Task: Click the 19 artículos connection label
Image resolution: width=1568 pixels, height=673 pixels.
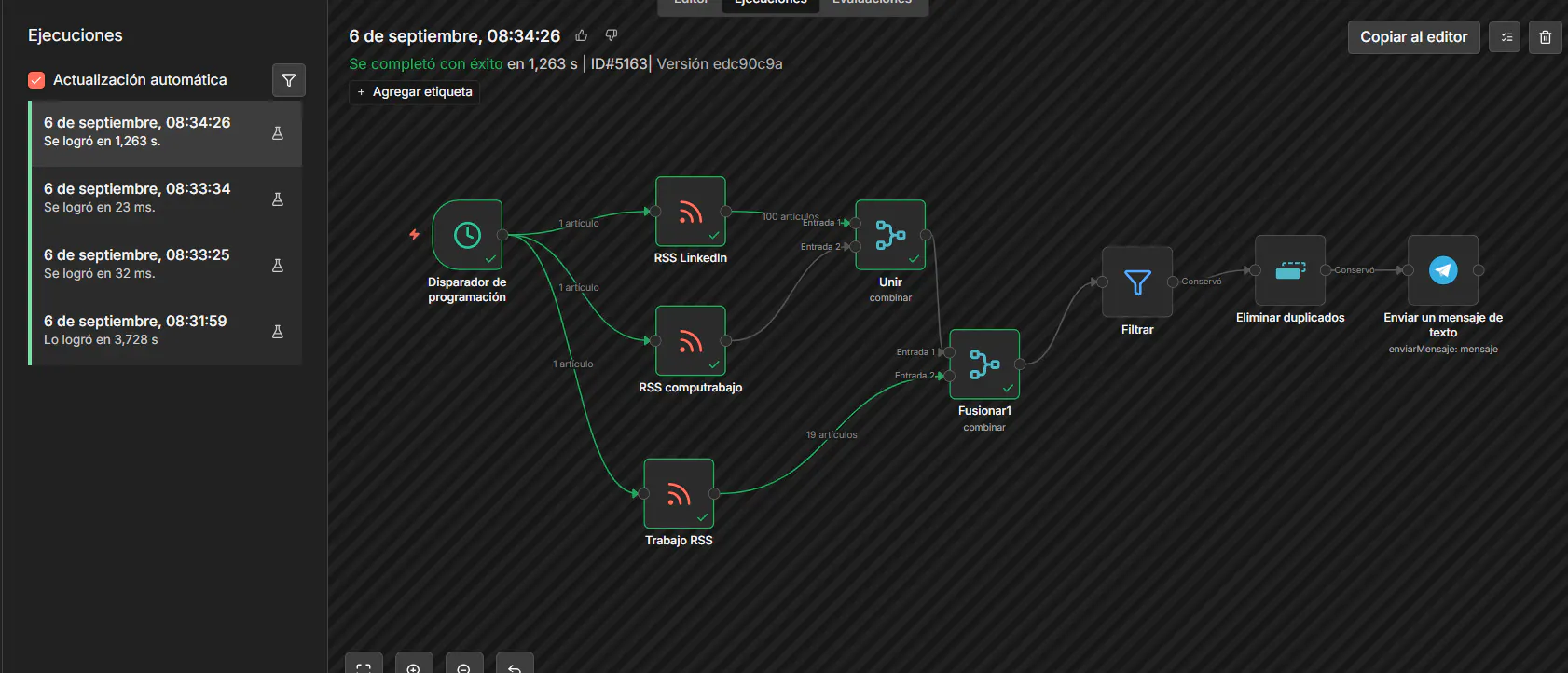Action: pos(832,435)
